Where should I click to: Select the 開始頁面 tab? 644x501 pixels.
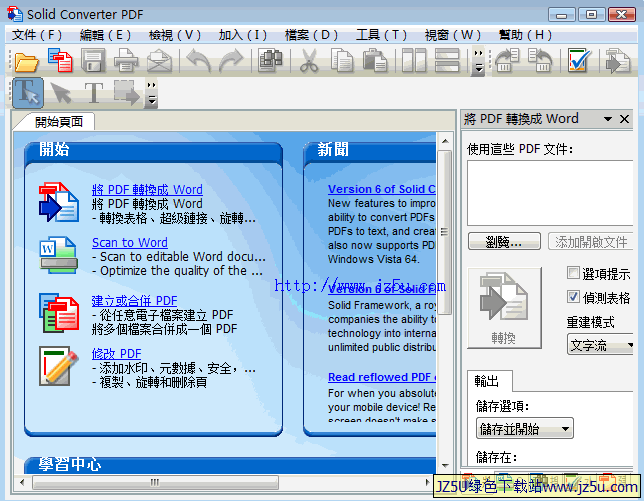(x=59, y=122)
